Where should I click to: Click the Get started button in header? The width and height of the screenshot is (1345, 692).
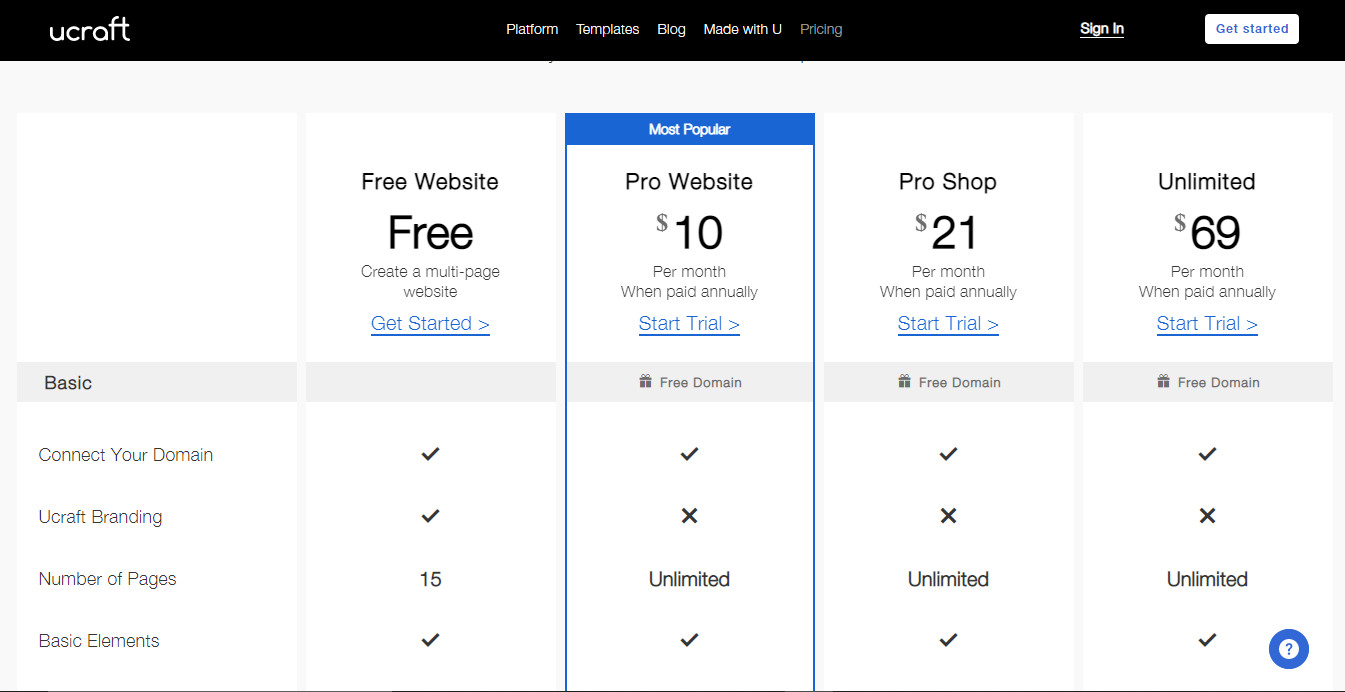click(x=1252, y=29)
